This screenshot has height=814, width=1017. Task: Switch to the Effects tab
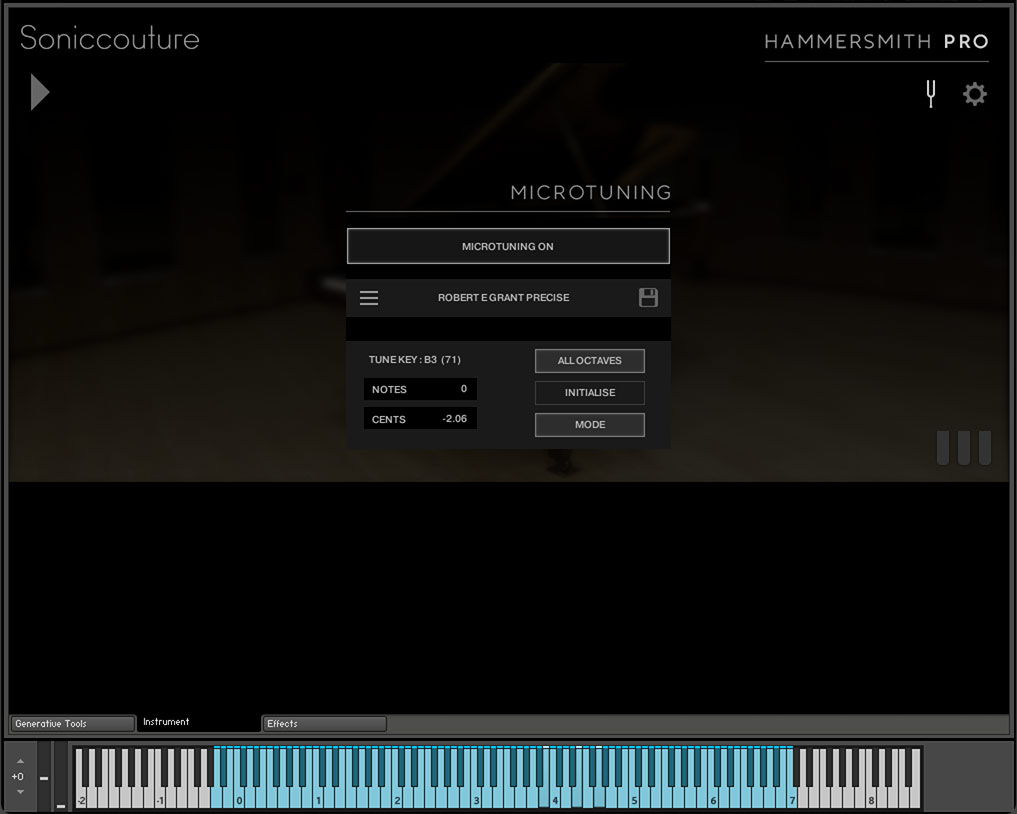click(324, 723)
